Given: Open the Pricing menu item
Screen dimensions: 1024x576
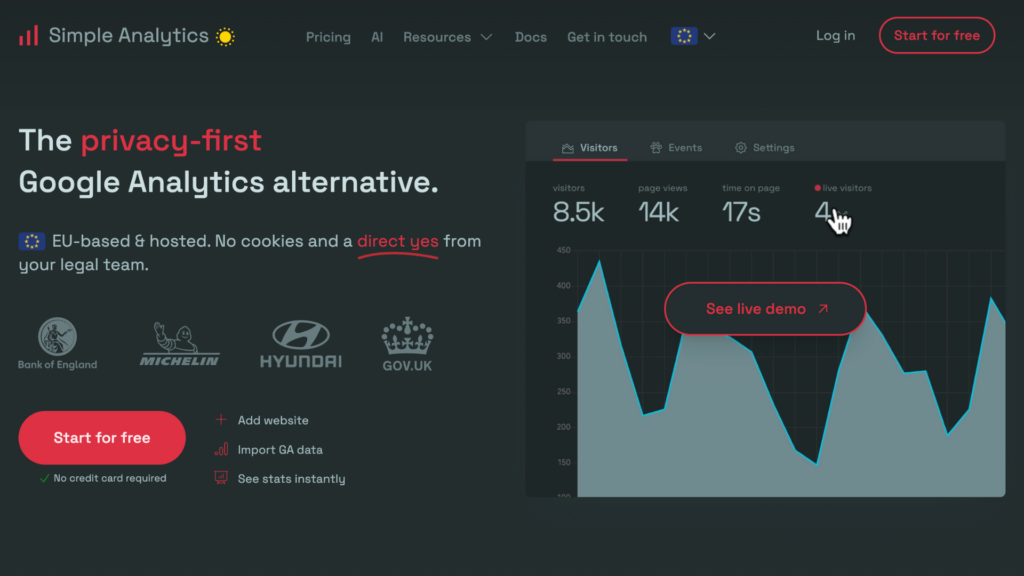Looking at the screenshot, I should click(x=328, y=36).
